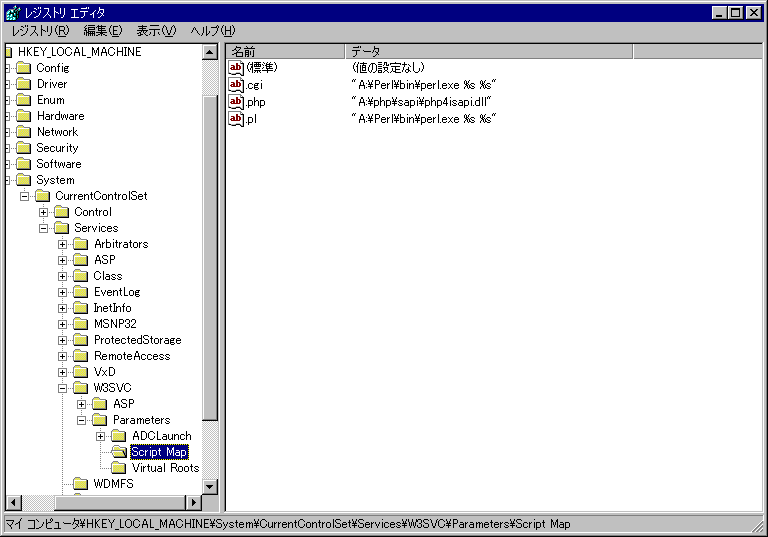The image size is (768, 537).
Task: Click the Security folder icon
Action: pos(24,148)
